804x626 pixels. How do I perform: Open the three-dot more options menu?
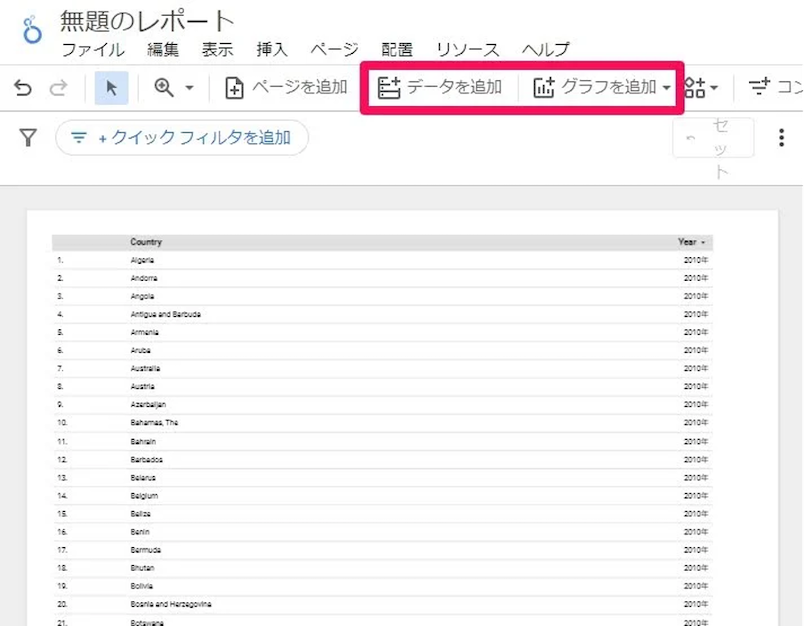pyautogui.click(x=782, y=138)
